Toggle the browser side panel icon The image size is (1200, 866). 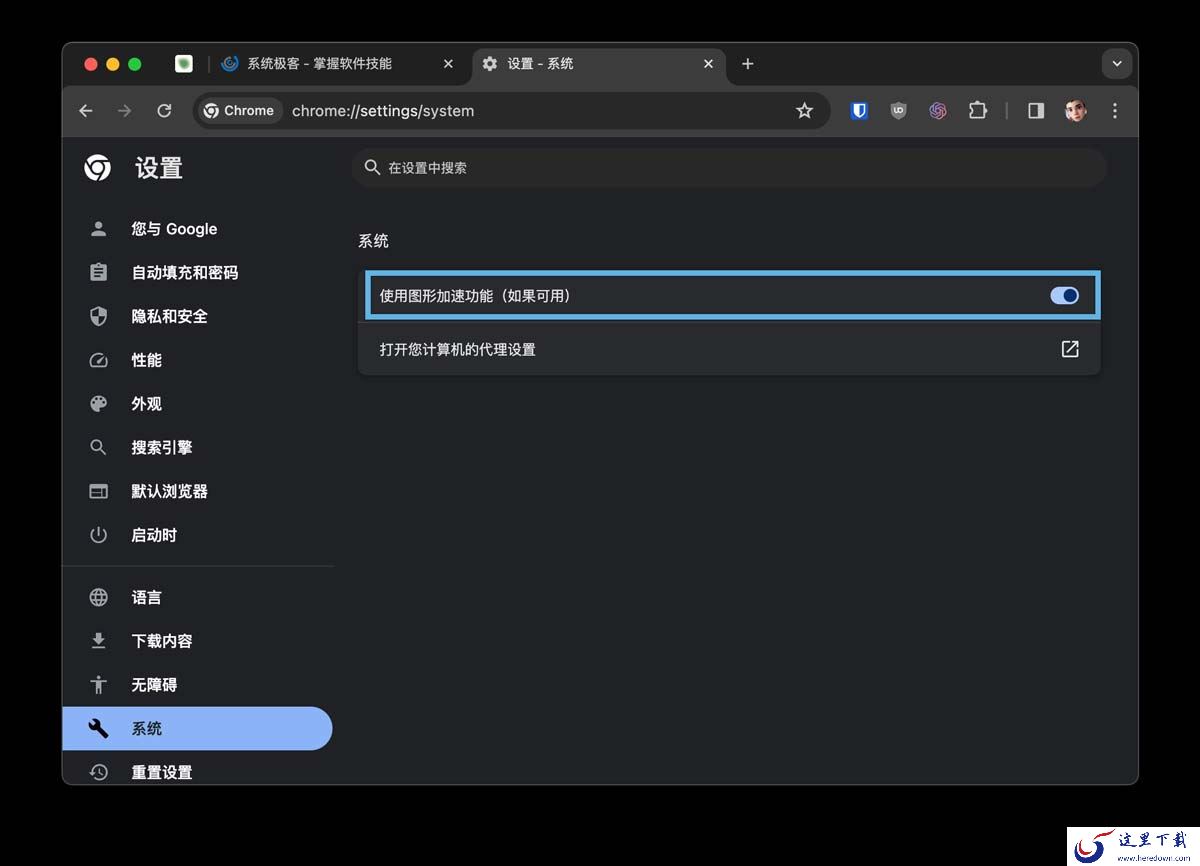point(1036,111)
